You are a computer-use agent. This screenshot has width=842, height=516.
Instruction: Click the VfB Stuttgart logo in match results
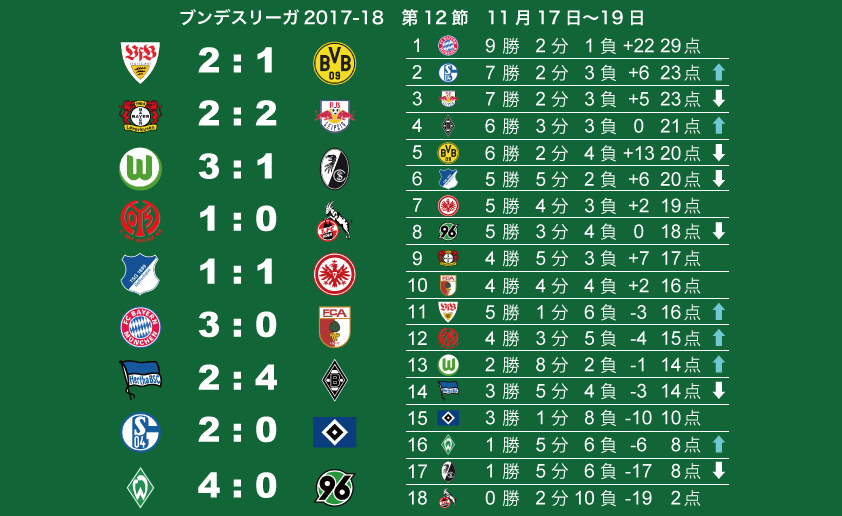click(x=140, y=62)
